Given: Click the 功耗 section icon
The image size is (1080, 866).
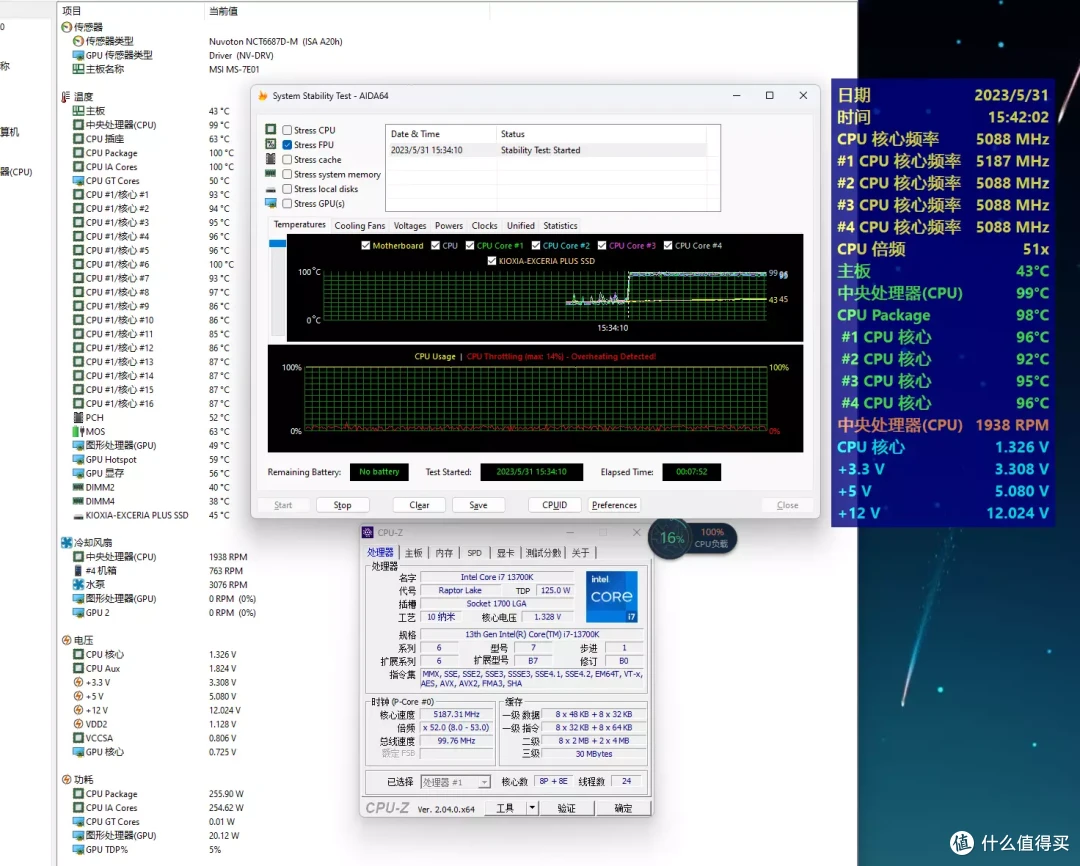Looking at the screenshot, I should pyautogui.click(x=66, y=779).
